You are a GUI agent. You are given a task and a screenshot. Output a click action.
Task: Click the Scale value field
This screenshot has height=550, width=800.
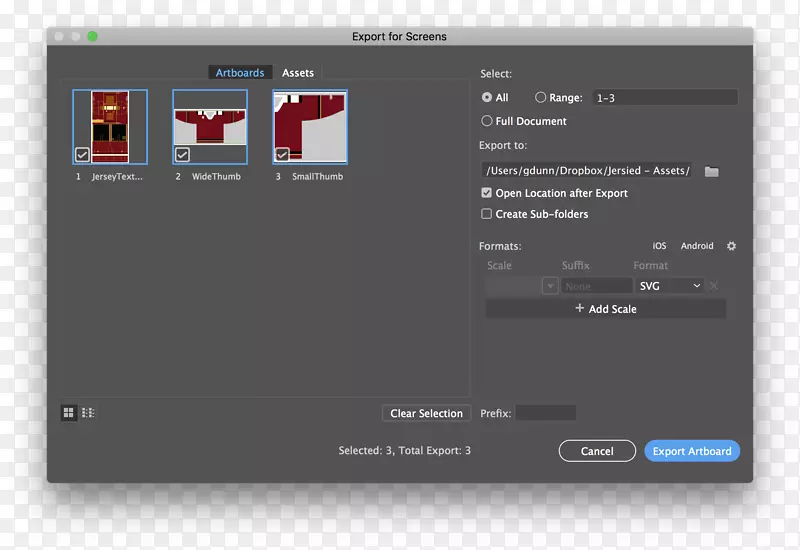[x=513, y=286]
